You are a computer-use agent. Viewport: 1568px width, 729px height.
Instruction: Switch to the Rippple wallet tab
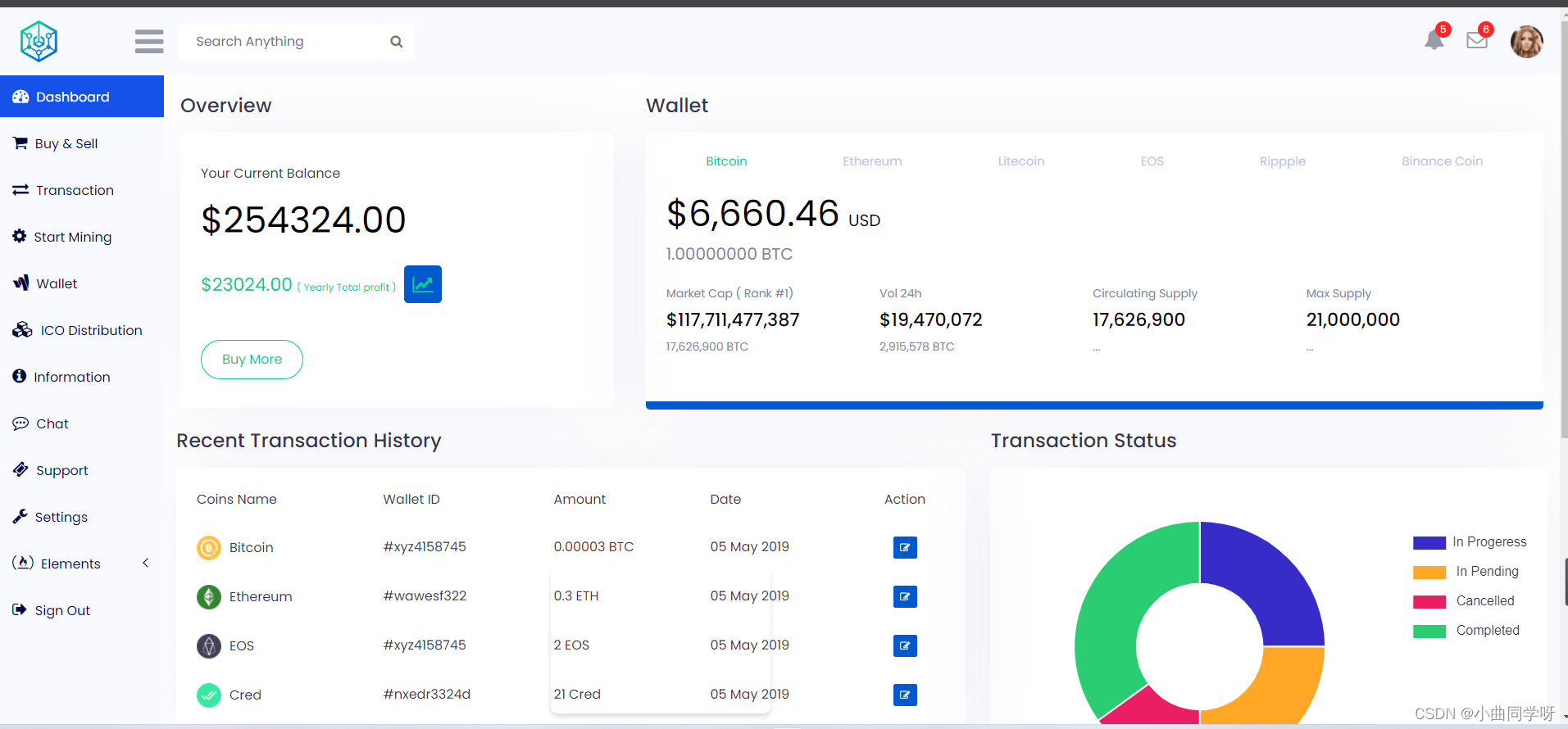pyautogui.click(x=1283, y=161)
